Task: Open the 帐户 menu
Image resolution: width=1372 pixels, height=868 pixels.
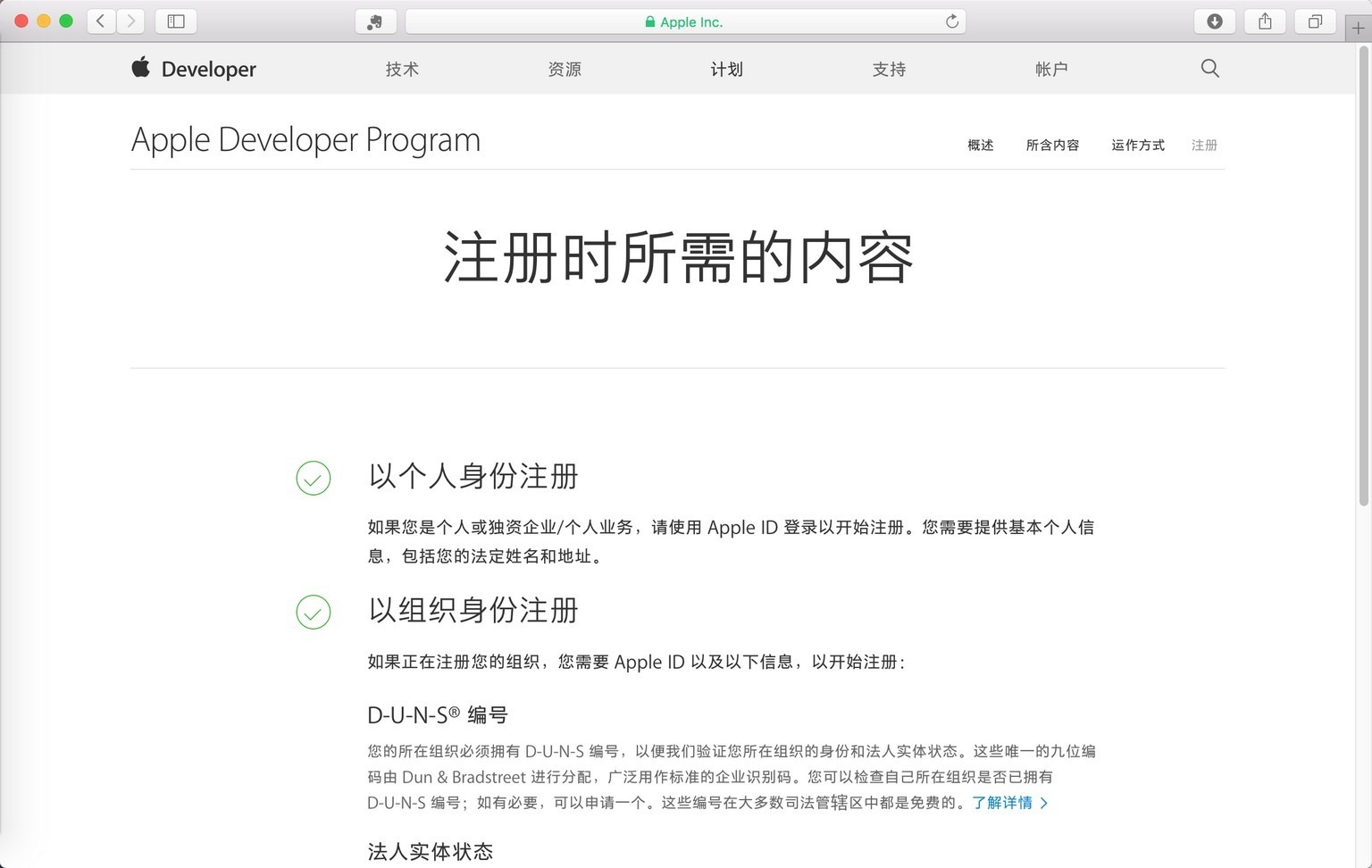Action: [1051, 70]
